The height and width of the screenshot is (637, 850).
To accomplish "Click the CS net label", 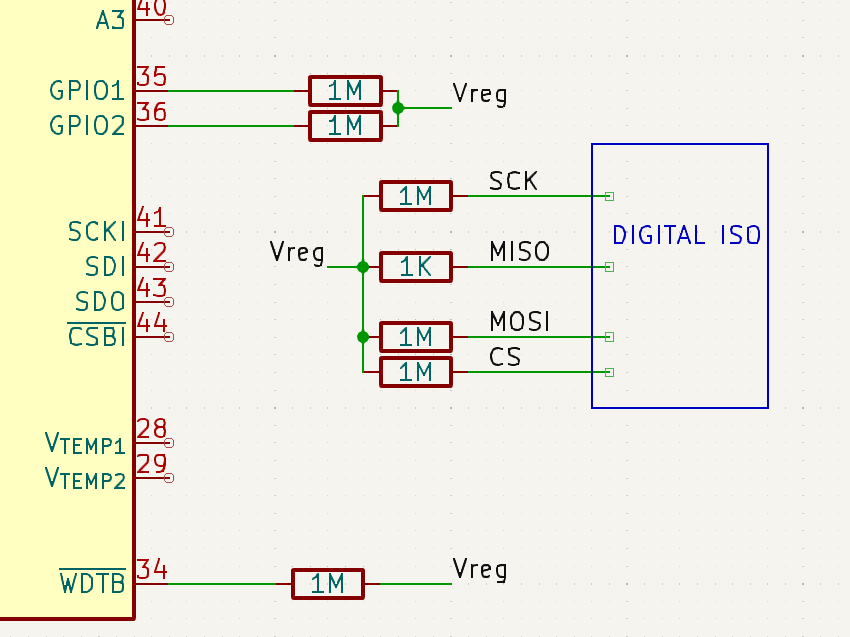I will (505, 357).
